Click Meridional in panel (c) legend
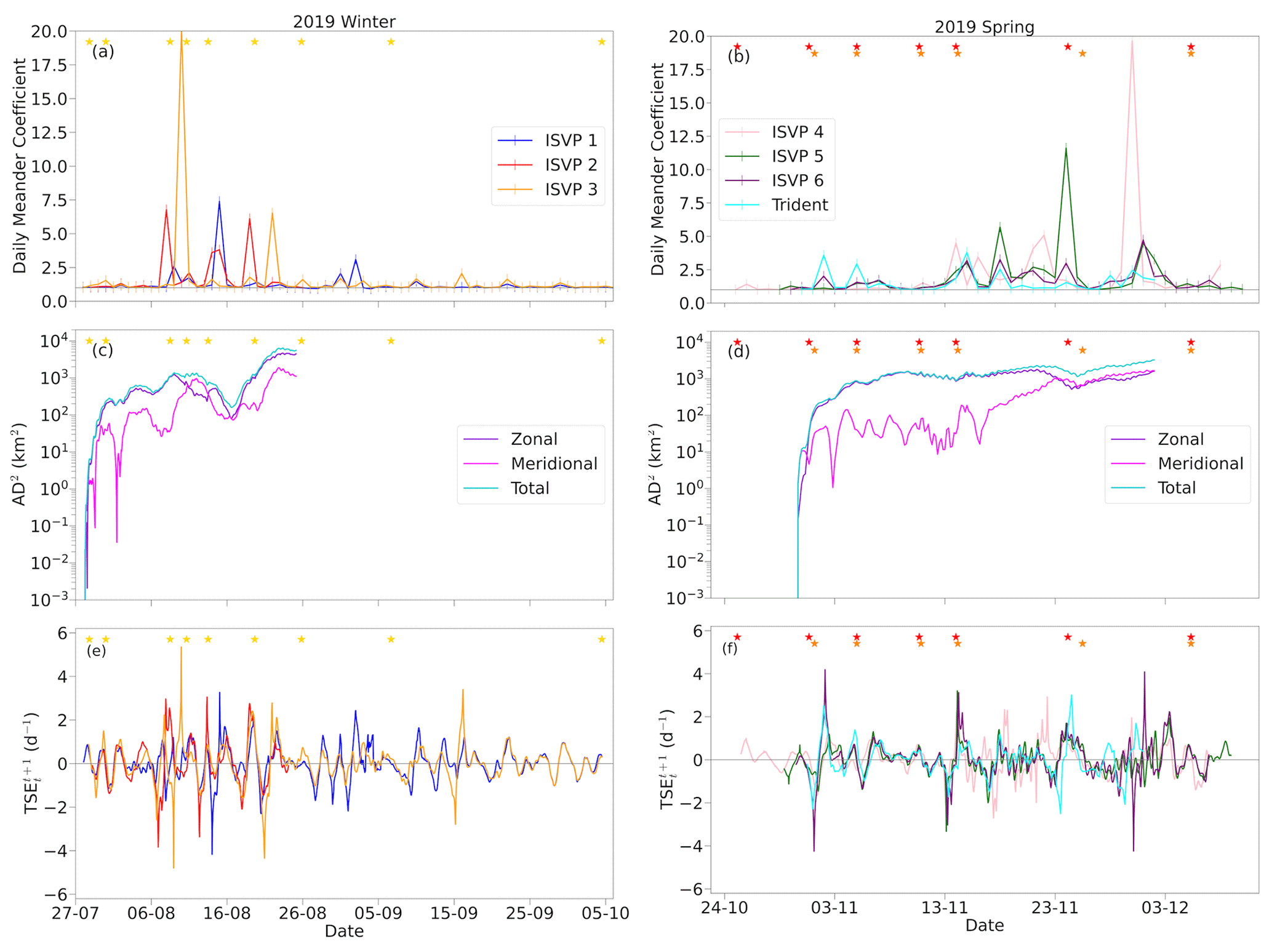1272x952 pixels. pos(554,463)
